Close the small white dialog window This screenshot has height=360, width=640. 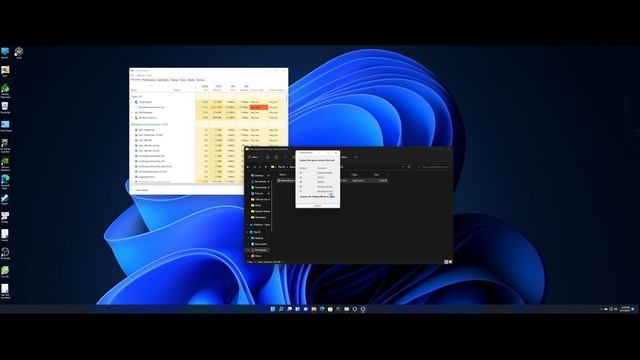(336, 153)
